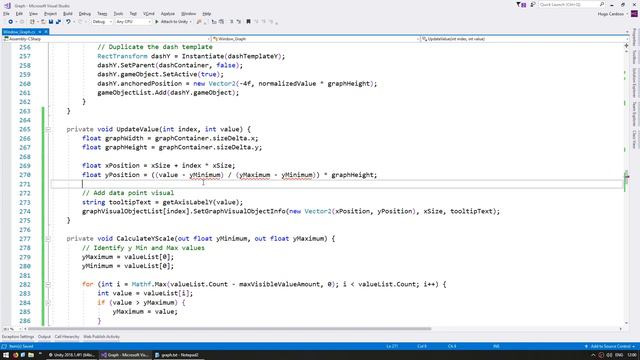Click the notifications filter icon

click(521, 4)
